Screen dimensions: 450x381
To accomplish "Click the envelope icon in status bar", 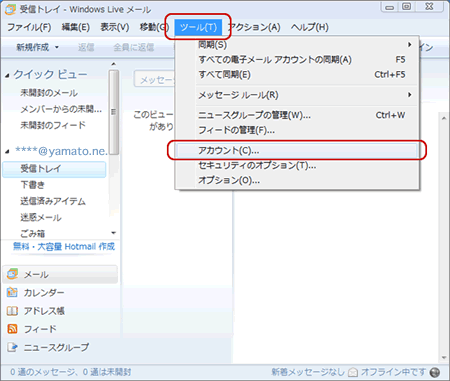I will click(x=353, y=372).
